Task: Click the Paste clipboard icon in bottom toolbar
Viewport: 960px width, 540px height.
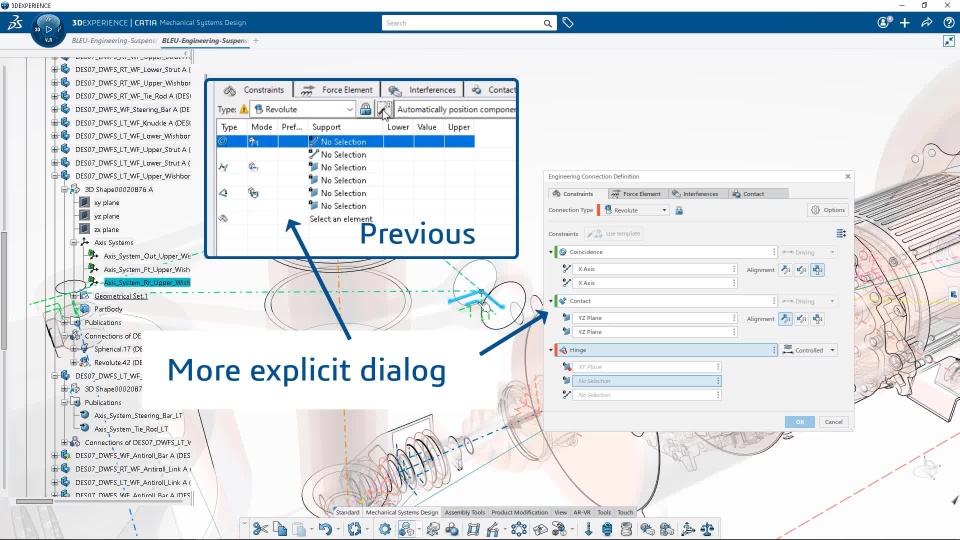Action: pyautogui.click(x=299, y=529)
